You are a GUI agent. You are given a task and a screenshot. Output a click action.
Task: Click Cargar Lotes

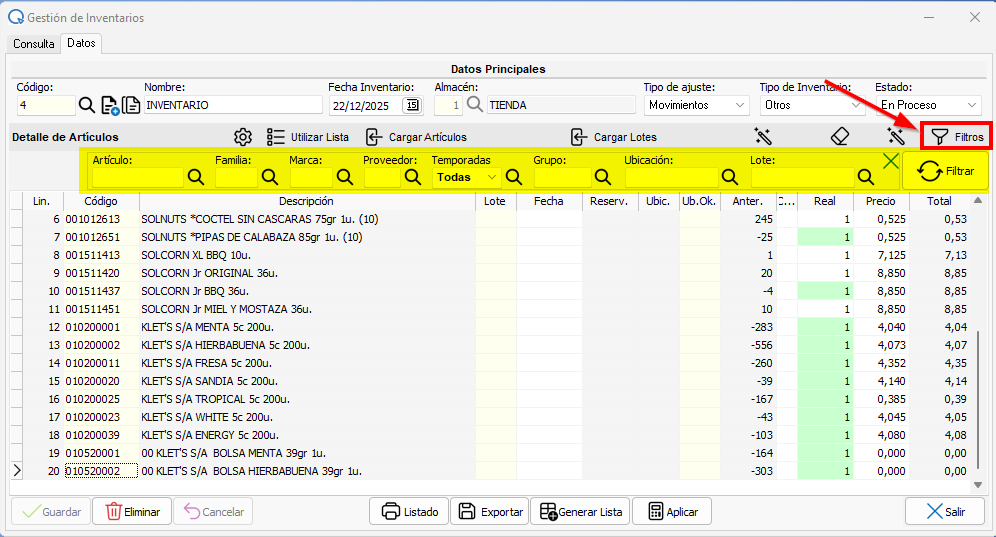click(614, 137)
